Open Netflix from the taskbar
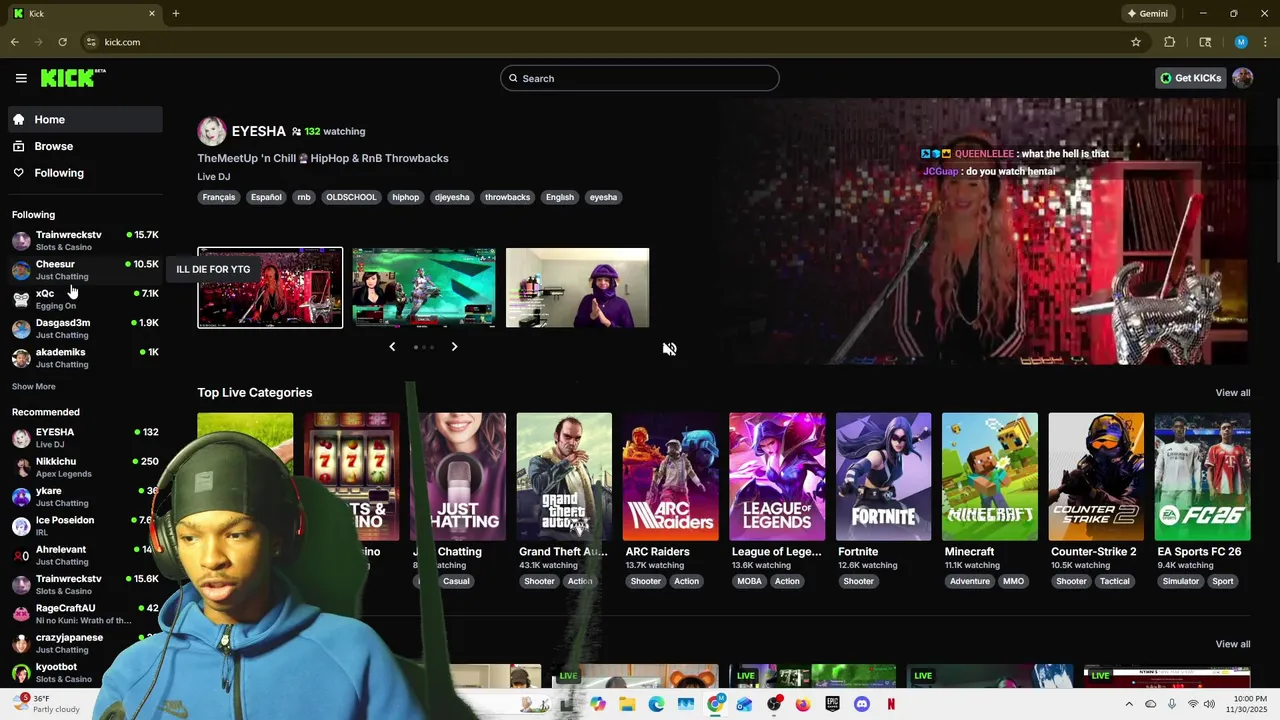This screenshot has height=720, width=1280. click(891, 704)
